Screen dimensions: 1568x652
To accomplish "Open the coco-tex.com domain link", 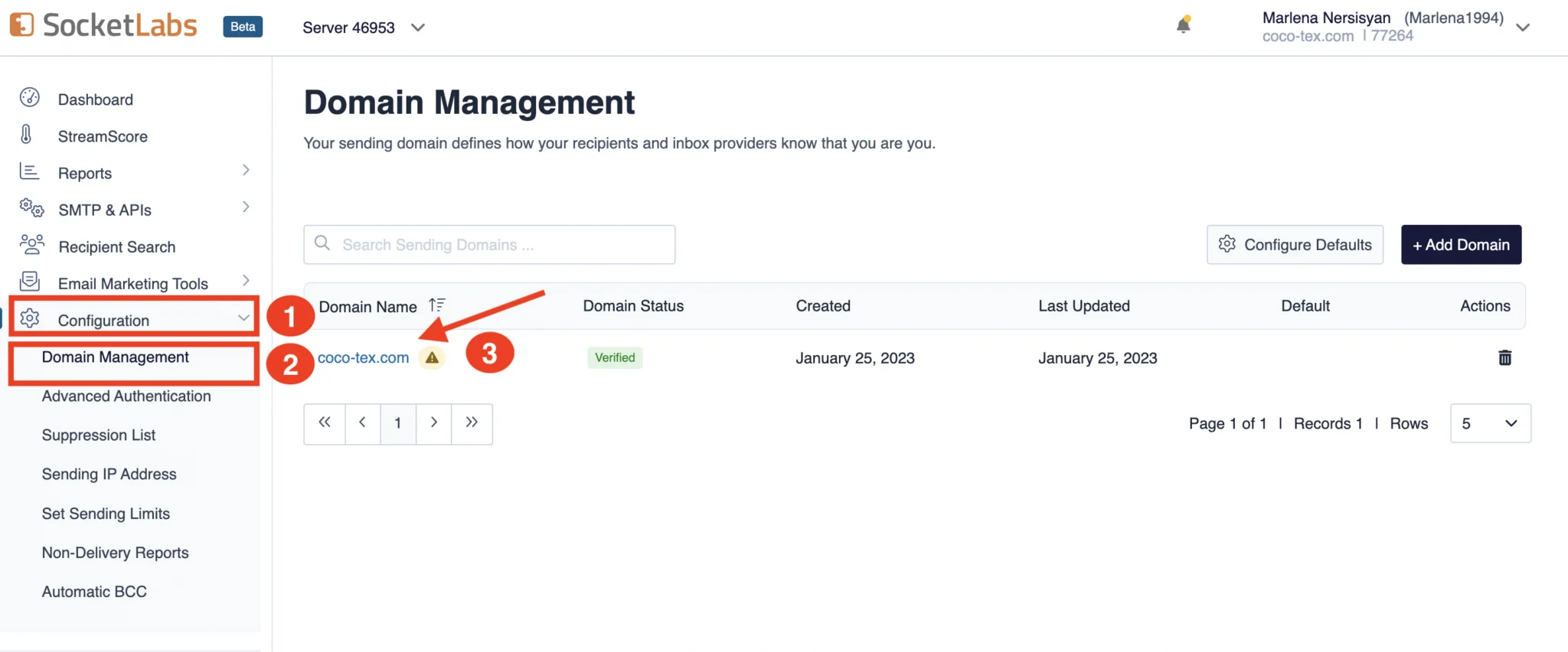I will (x=363, y=357).
